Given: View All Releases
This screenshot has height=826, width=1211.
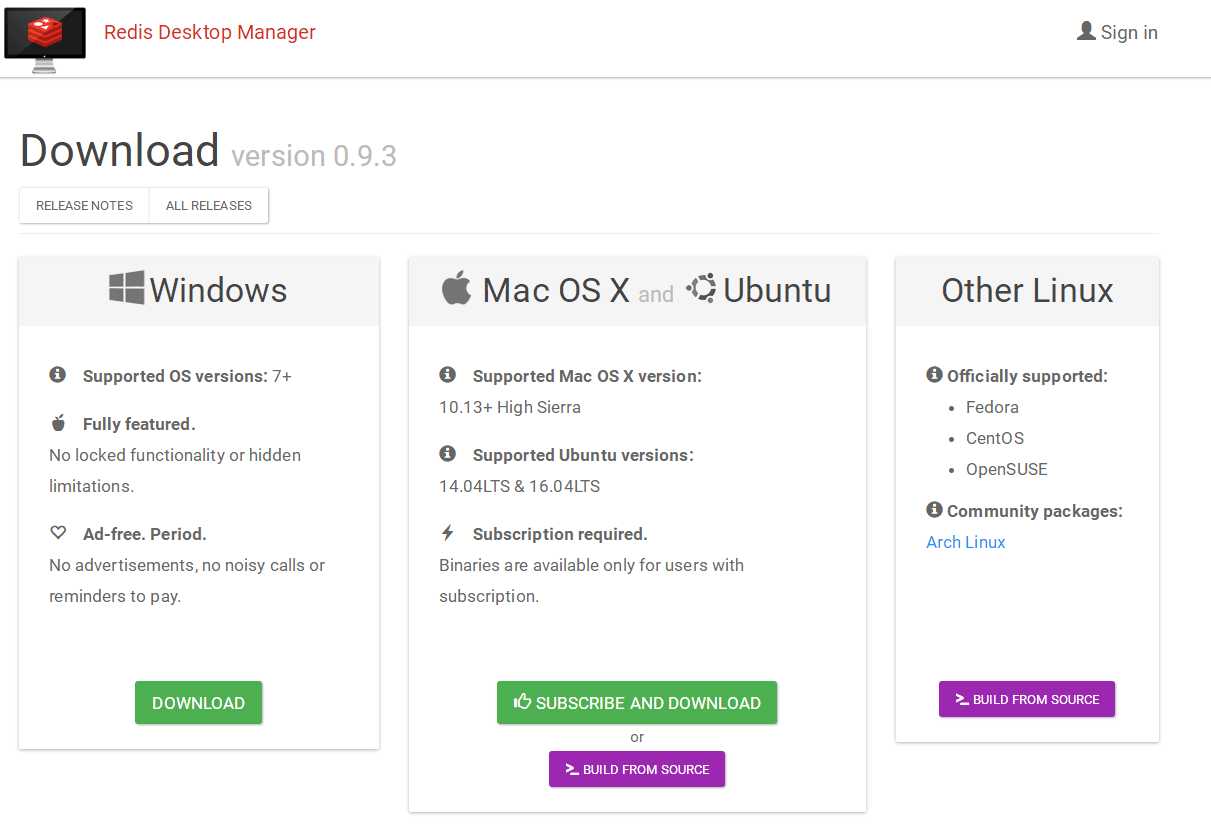Looking at the screenshot, I should [x=209, y=205].
